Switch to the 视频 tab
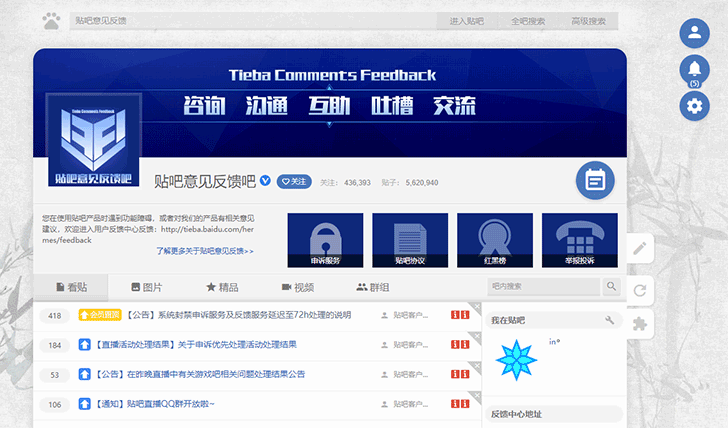 (298, 287)
